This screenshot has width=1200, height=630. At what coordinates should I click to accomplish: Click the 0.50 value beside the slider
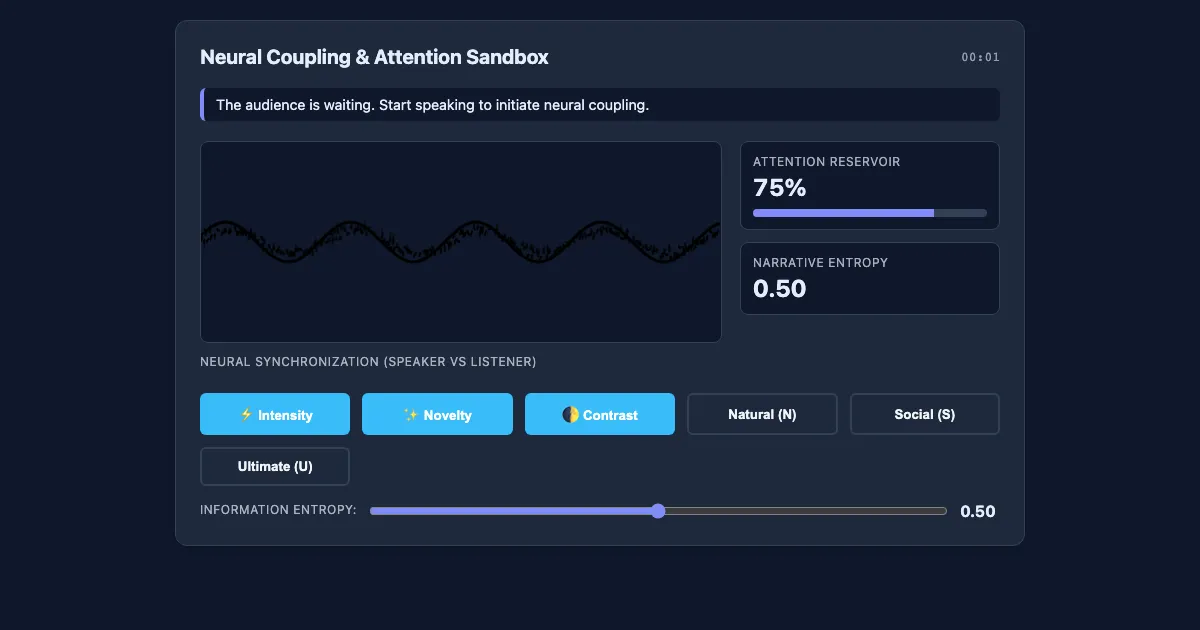(978, 511)
